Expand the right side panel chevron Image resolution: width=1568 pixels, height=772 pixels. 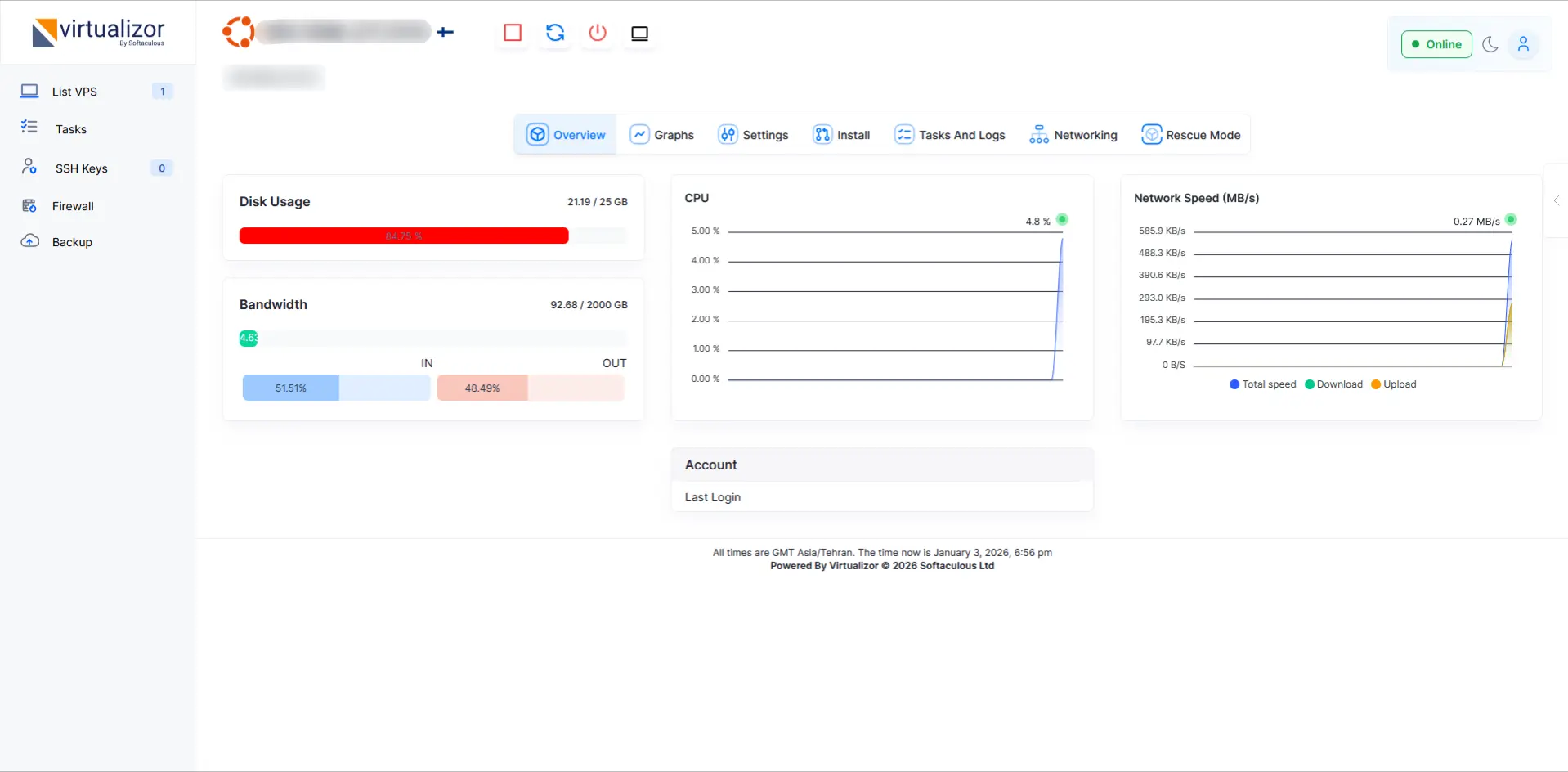1557,200
